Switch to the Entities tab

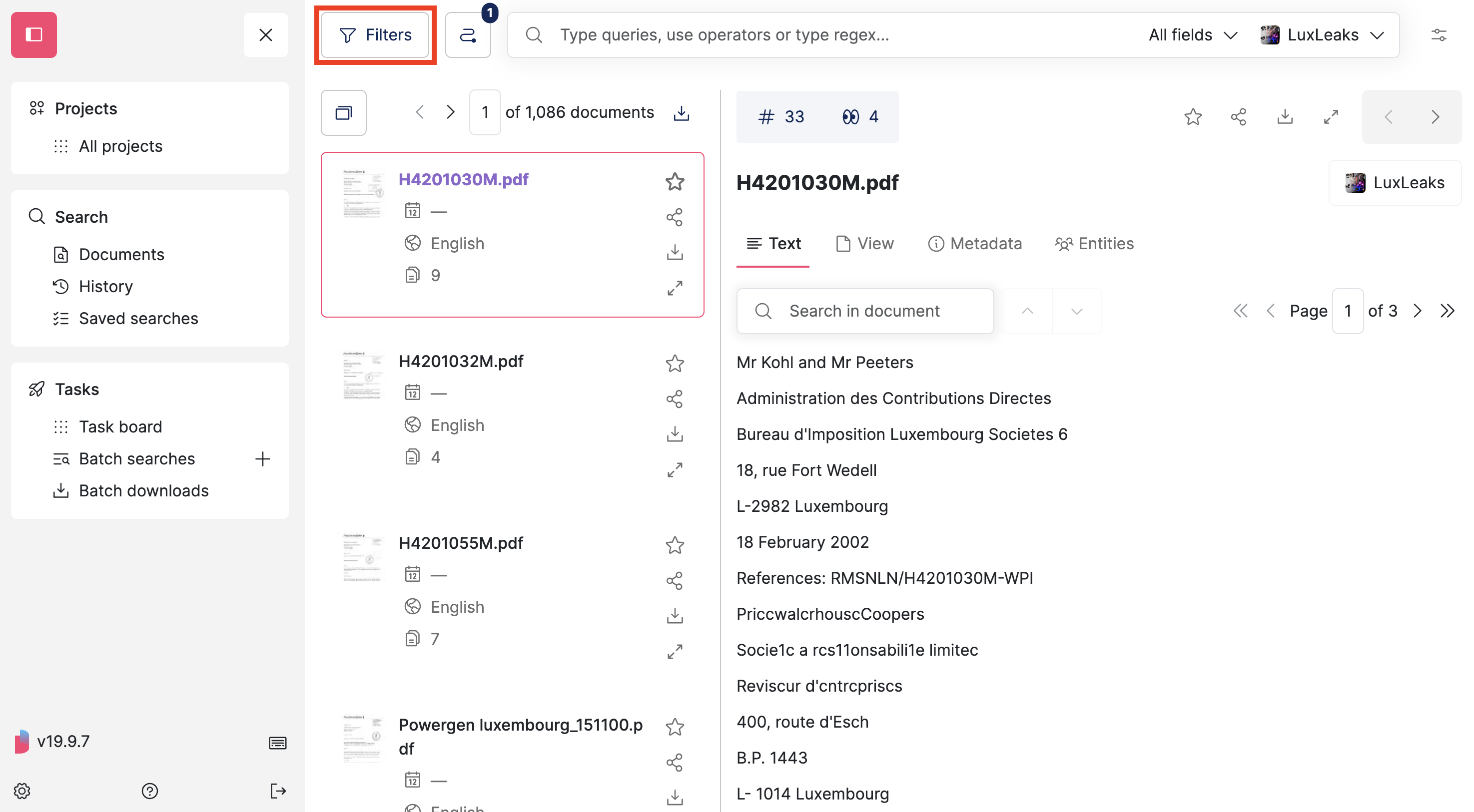1095,244
